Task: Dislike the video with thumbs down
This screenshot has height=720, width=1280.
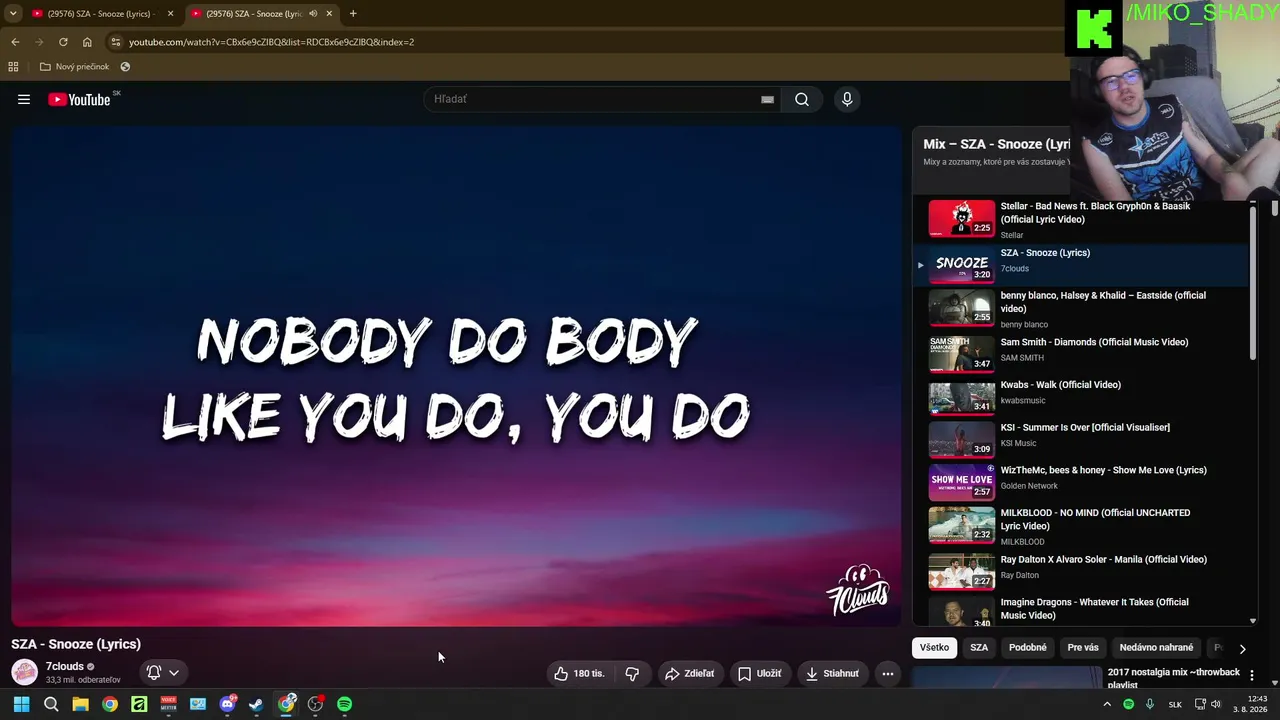Action: (x=632, y=673)
